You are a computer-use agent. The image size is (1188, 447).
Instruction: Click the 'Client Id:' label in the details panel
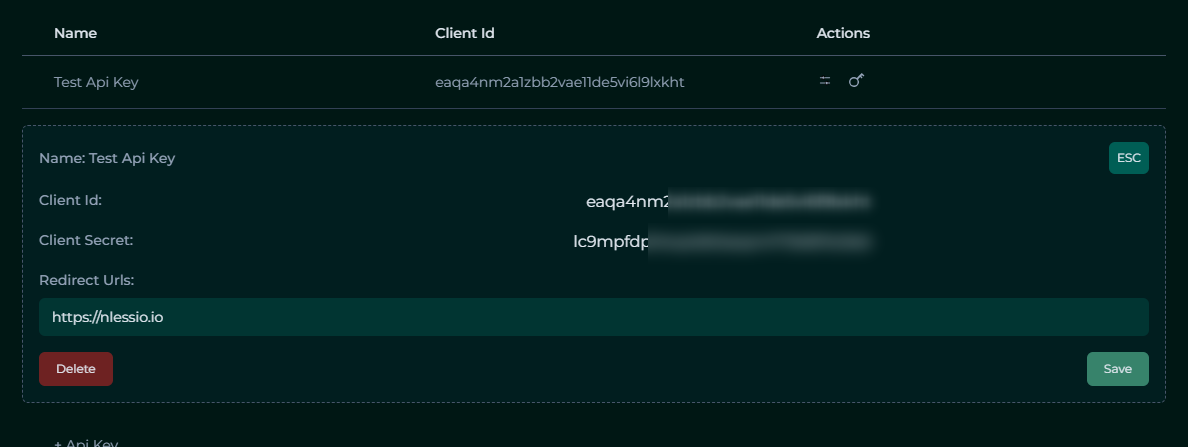[x=70, y=200]
